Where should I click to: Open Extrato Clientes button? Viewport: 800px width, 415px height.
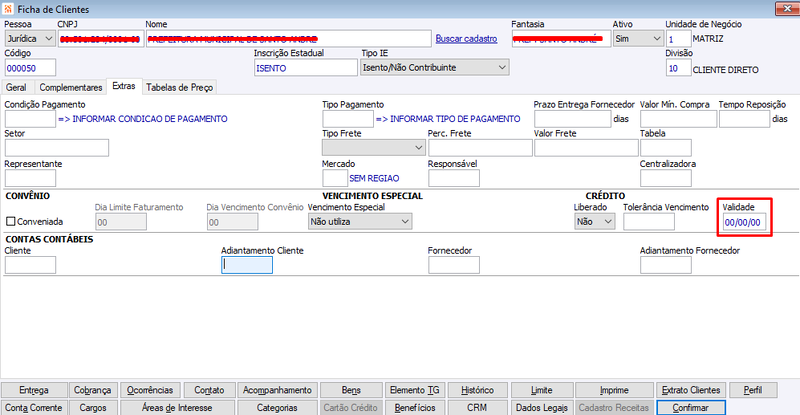pyautogui.click(x=691, y=390)
